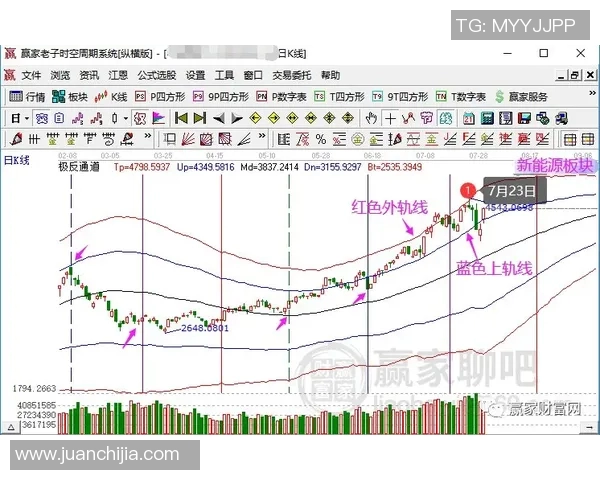Viewport: 600px width, 480px height.
Task: Select the square-stand box tool
Action: tap(170, 139)
